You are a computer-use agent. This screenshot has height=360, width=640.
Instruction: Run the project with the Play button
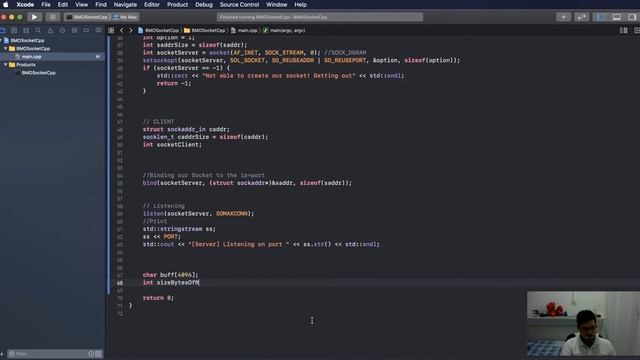coord(34,17)
